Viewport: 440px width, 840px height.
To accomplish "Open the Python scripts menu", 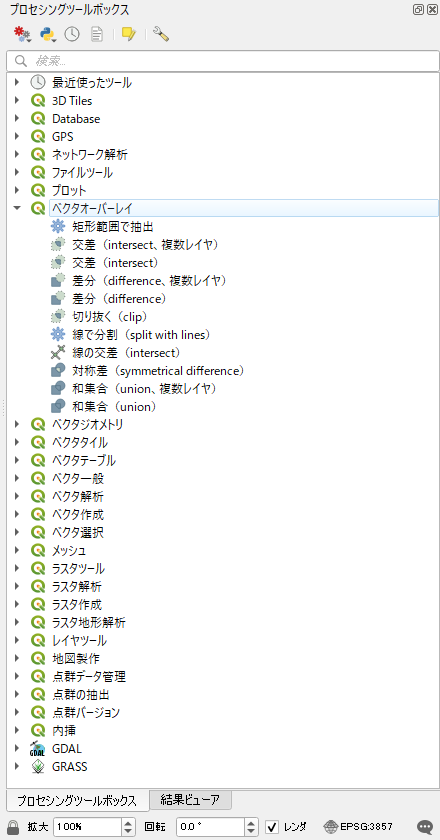I will [48, 34].
